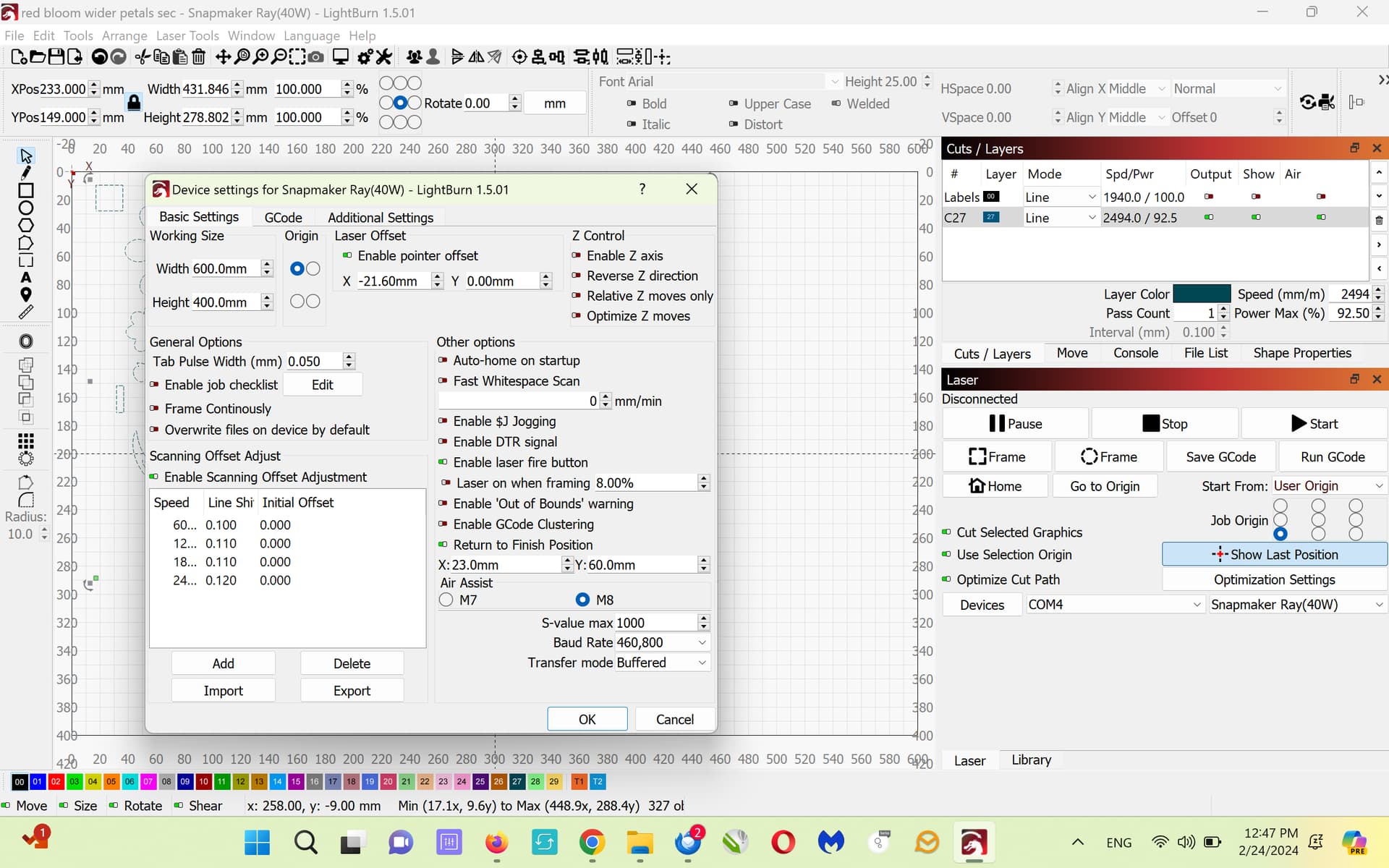Screen dimensions: 1389x868
Task: Open the Transfer mode dropdown
Action: [663, 663]
